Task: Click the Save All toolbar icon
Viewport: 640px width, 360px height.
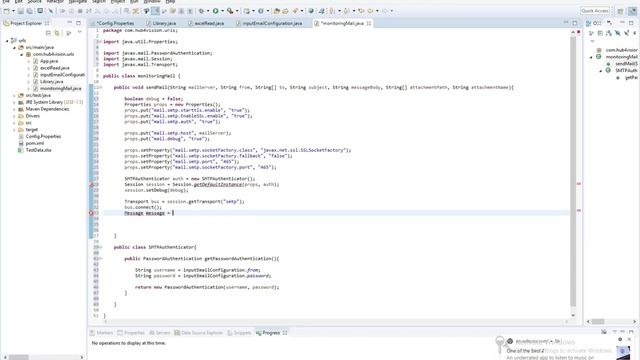Action: click(x=29, y=11)
